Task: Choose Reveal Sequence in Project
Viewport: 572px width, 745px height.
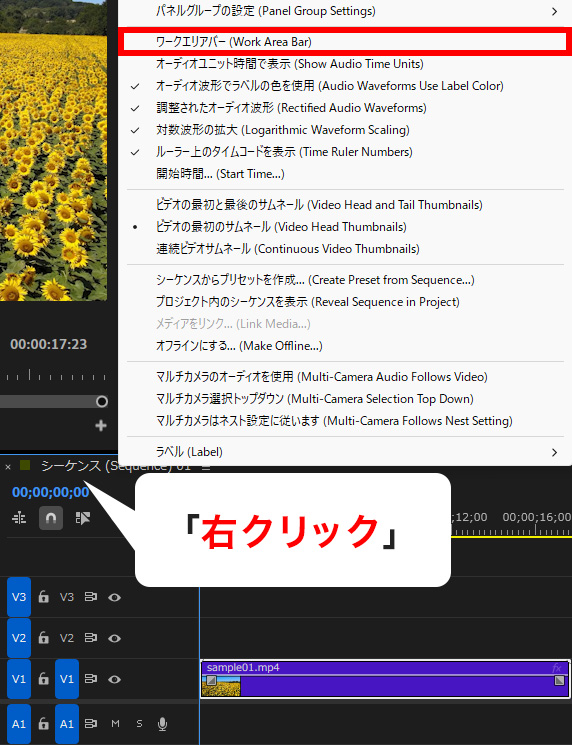Action: pyautogui.click(x=345, y=302)
